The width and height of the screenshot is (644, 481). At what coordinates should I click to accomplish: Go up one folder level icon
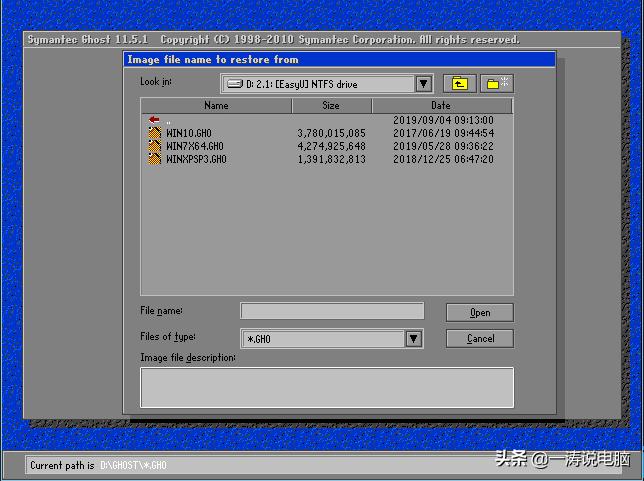click(x=460, y=84)
